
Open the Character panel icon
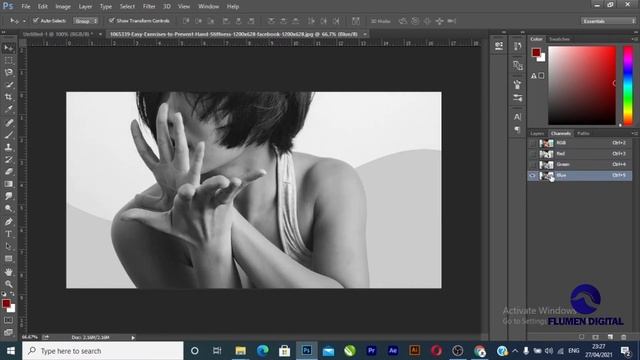[518, 117]
